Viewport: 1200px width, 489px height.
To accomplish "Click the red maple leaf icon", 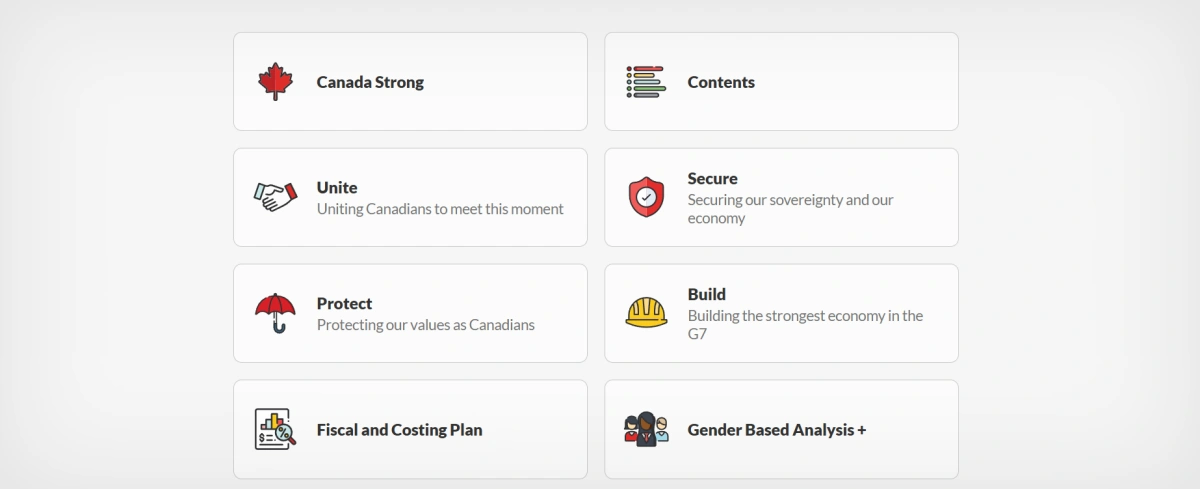I will click(x=275, y=82).
